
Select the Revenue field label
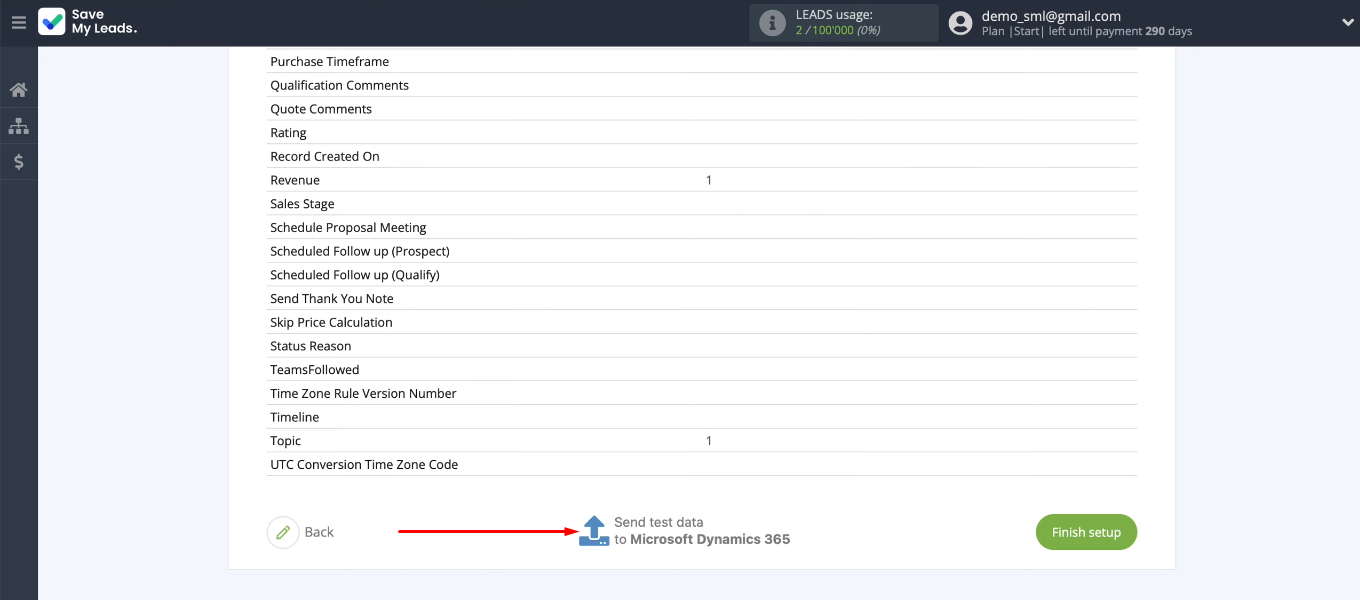[295, 180]
